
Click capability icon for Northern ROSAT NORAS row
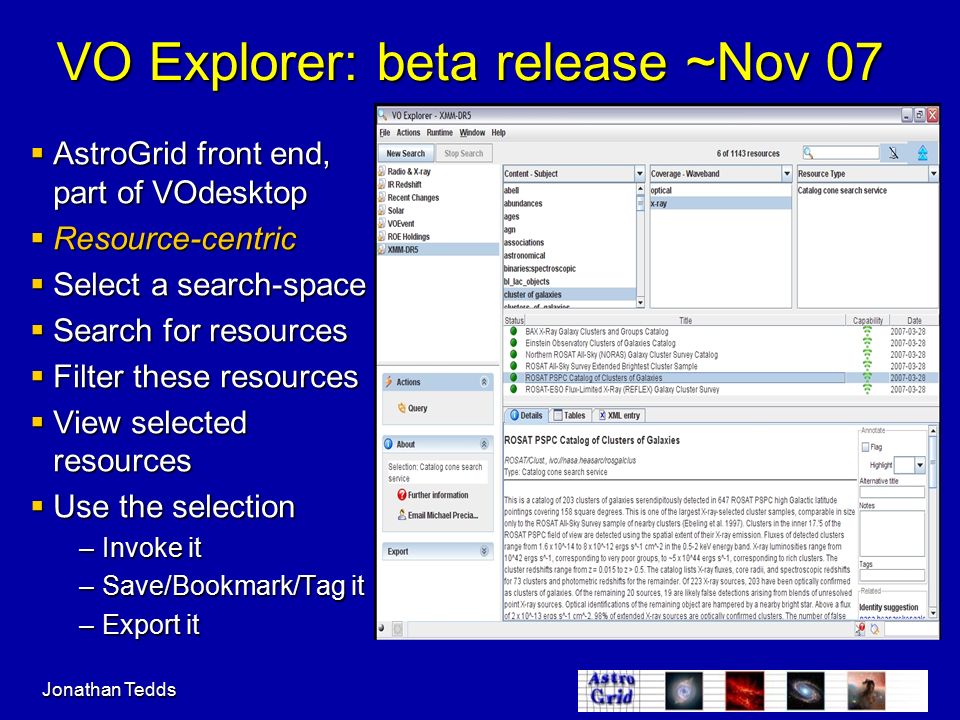[x=868, y=354]
